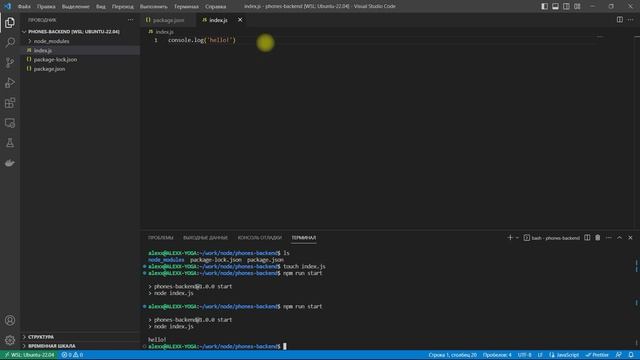Open errors and warnings status item

(72, 355)
